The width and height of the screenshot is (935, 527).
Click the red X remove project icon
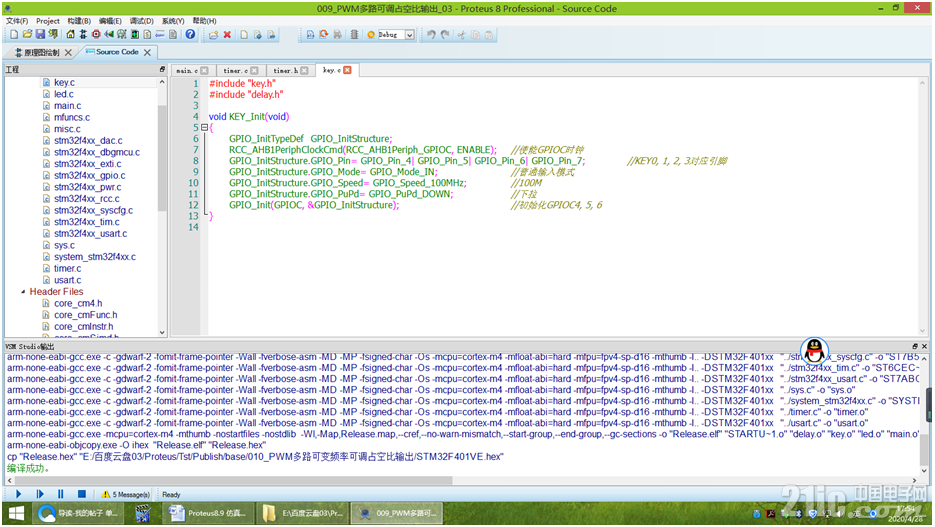click(x=227, y=35)
